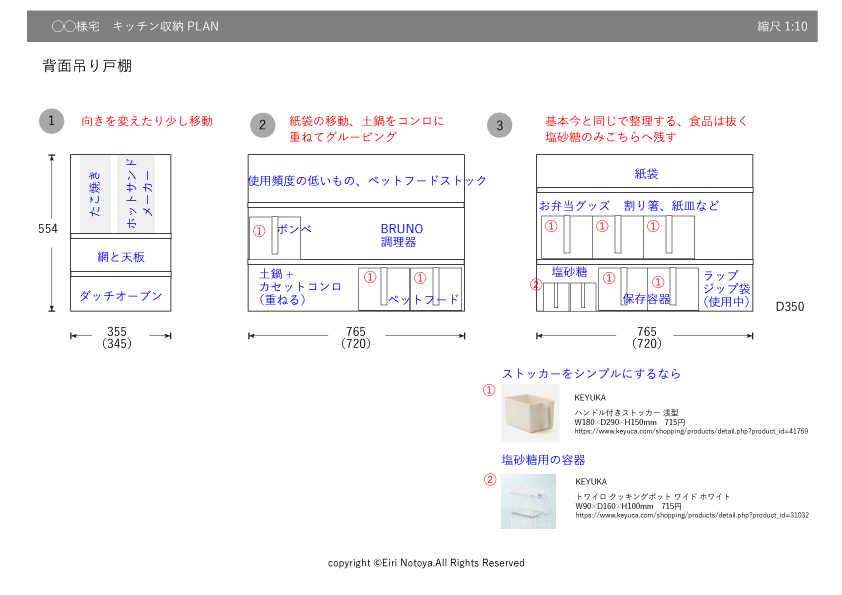Click red ② left of the 塩砂糖 shelf
The height and width of the screenshot is (595, 842).
click(x=536, y=285)
